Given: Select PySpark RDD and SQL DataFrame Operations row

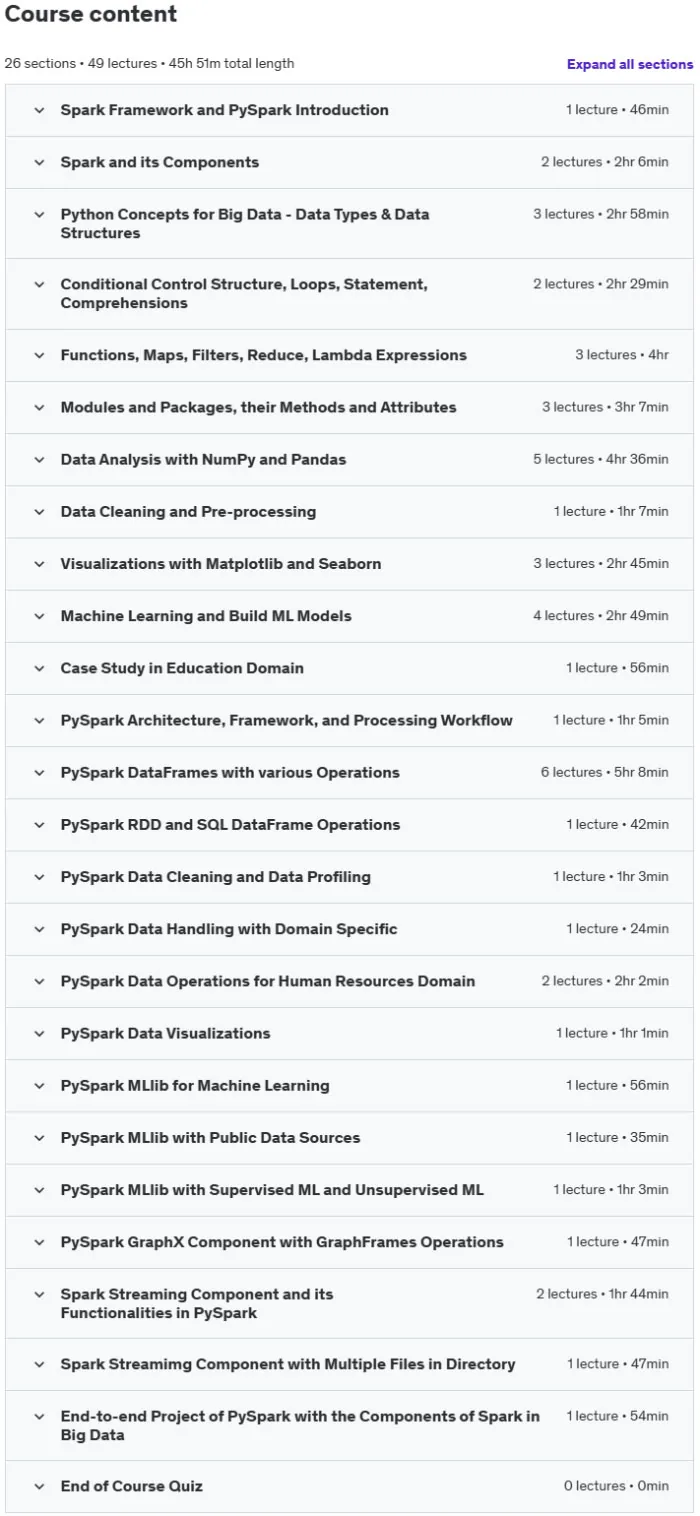Looking at the screenshot, I should (x=349, y=825).
